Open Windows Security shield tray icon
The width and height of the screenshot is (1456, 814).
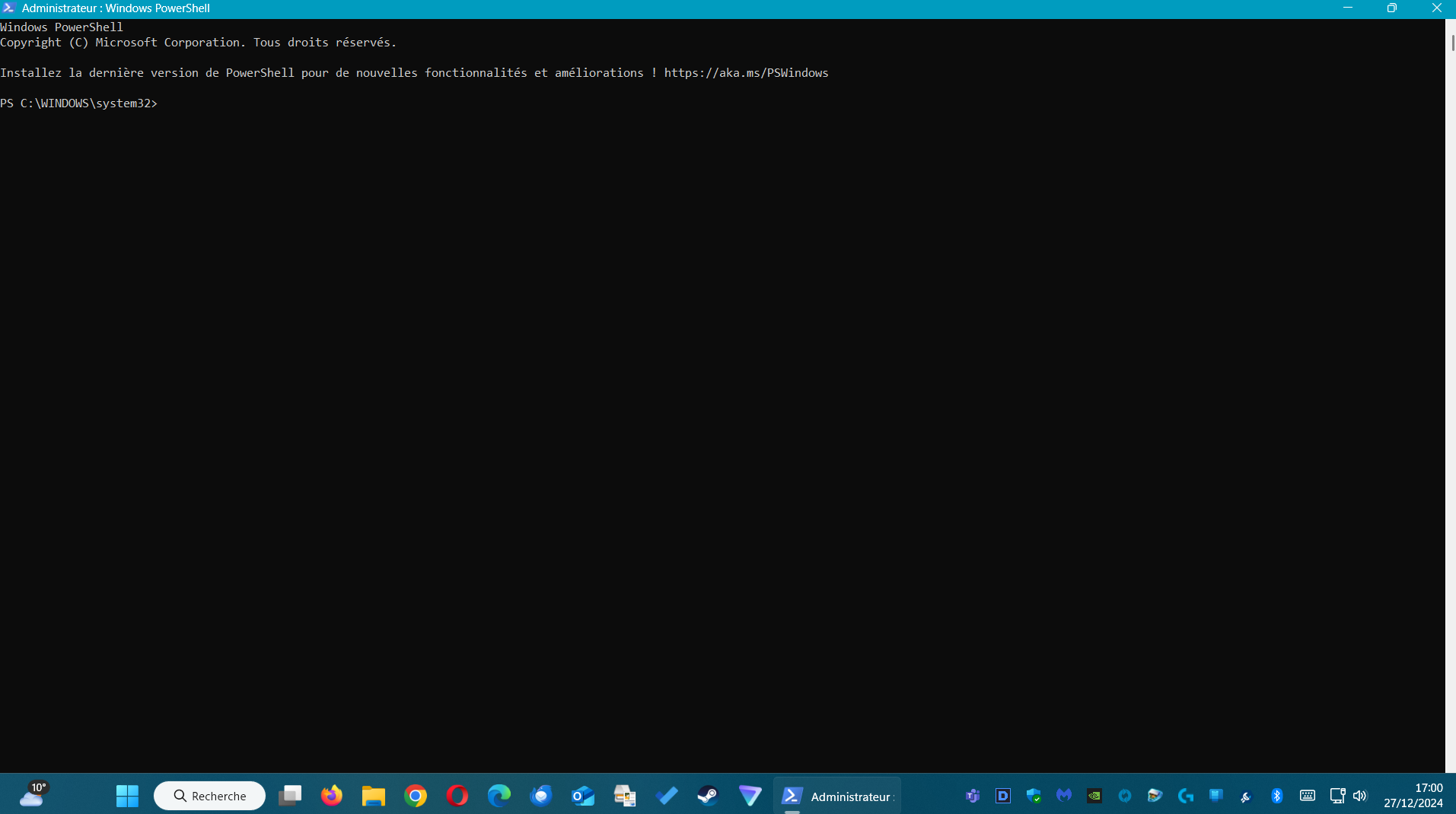[1034, 796]
